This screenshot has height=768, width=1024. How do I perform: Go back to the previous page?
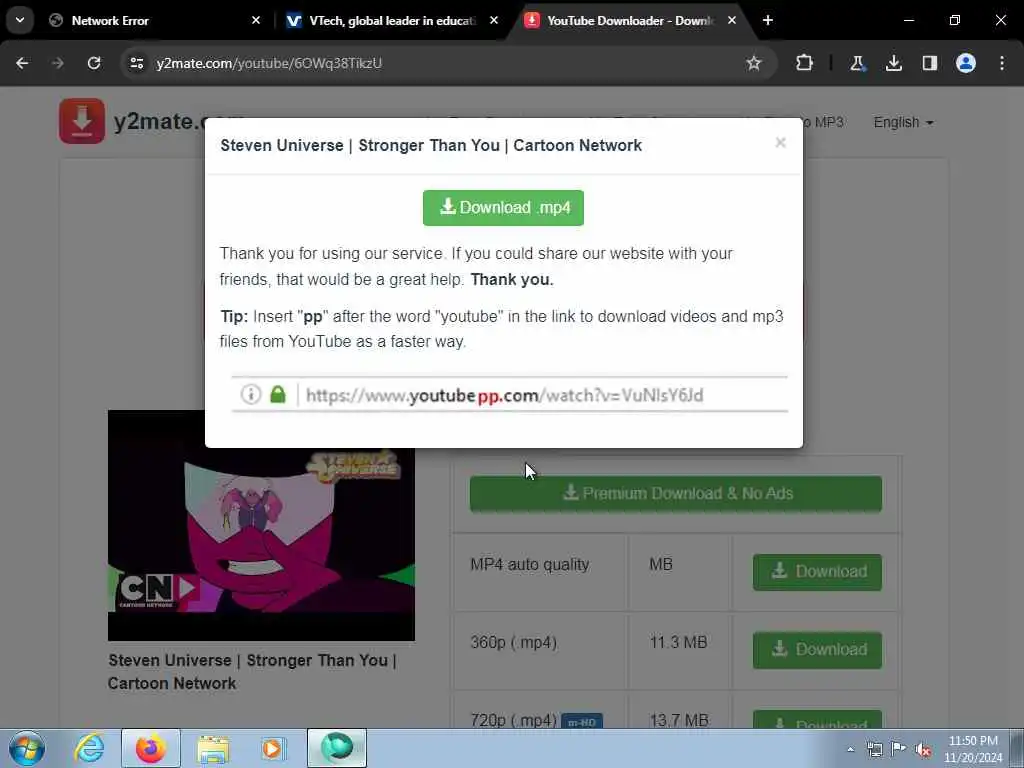(22, 63)
